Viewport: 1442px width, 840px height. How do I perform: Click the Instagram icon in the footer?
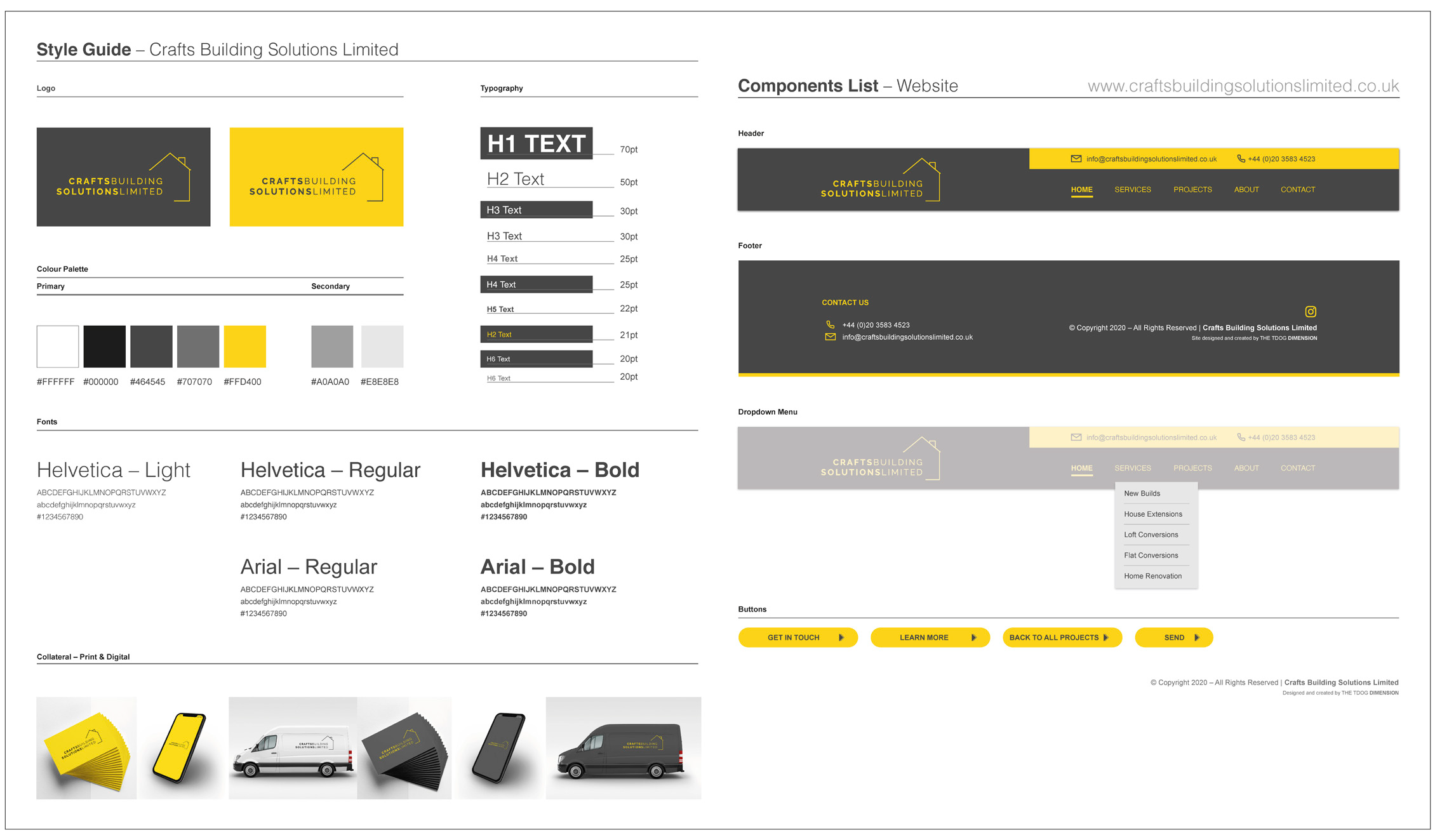1310,312
